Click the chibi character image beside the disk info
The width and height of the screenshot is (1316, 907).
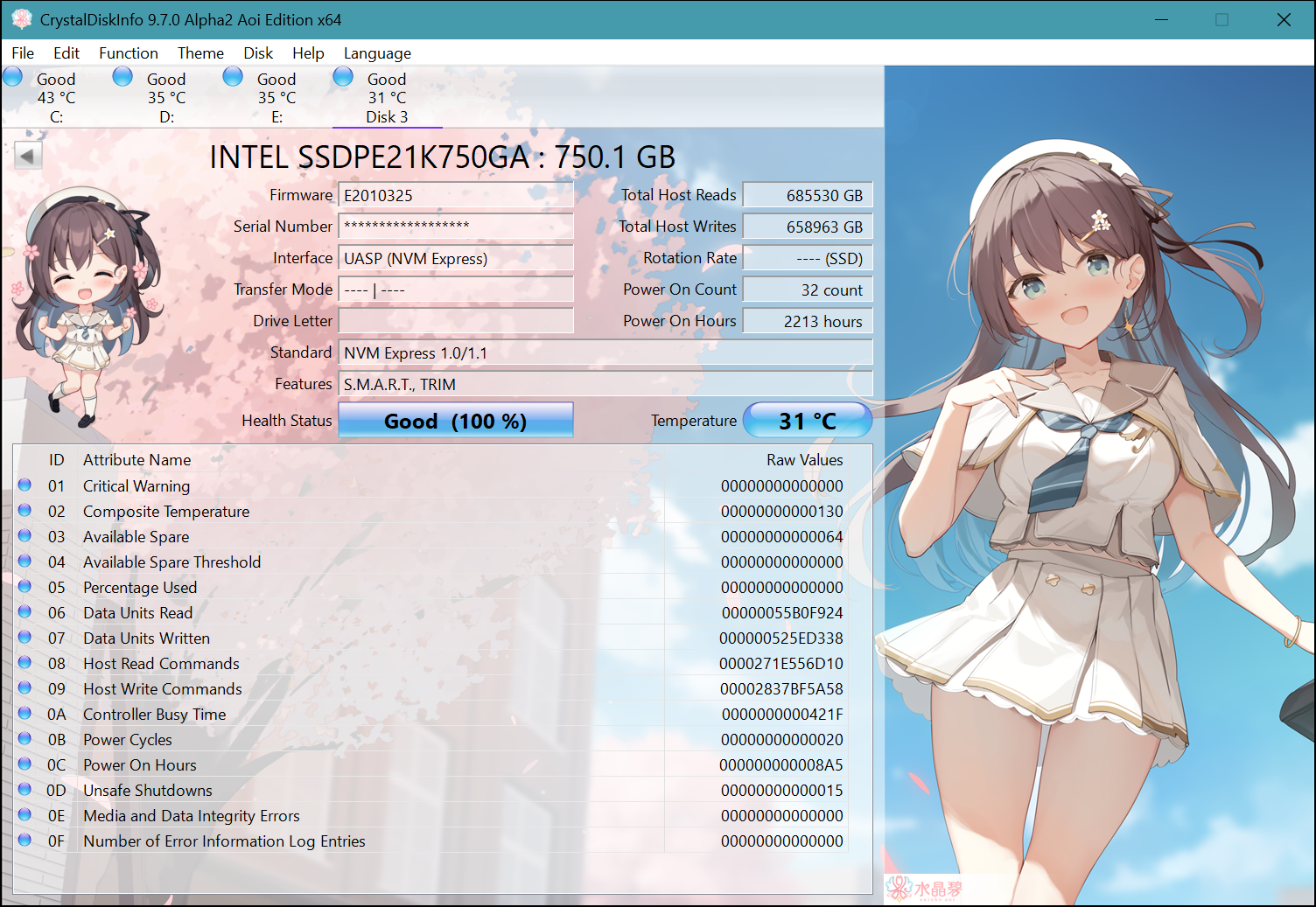[x=86, y=306]
